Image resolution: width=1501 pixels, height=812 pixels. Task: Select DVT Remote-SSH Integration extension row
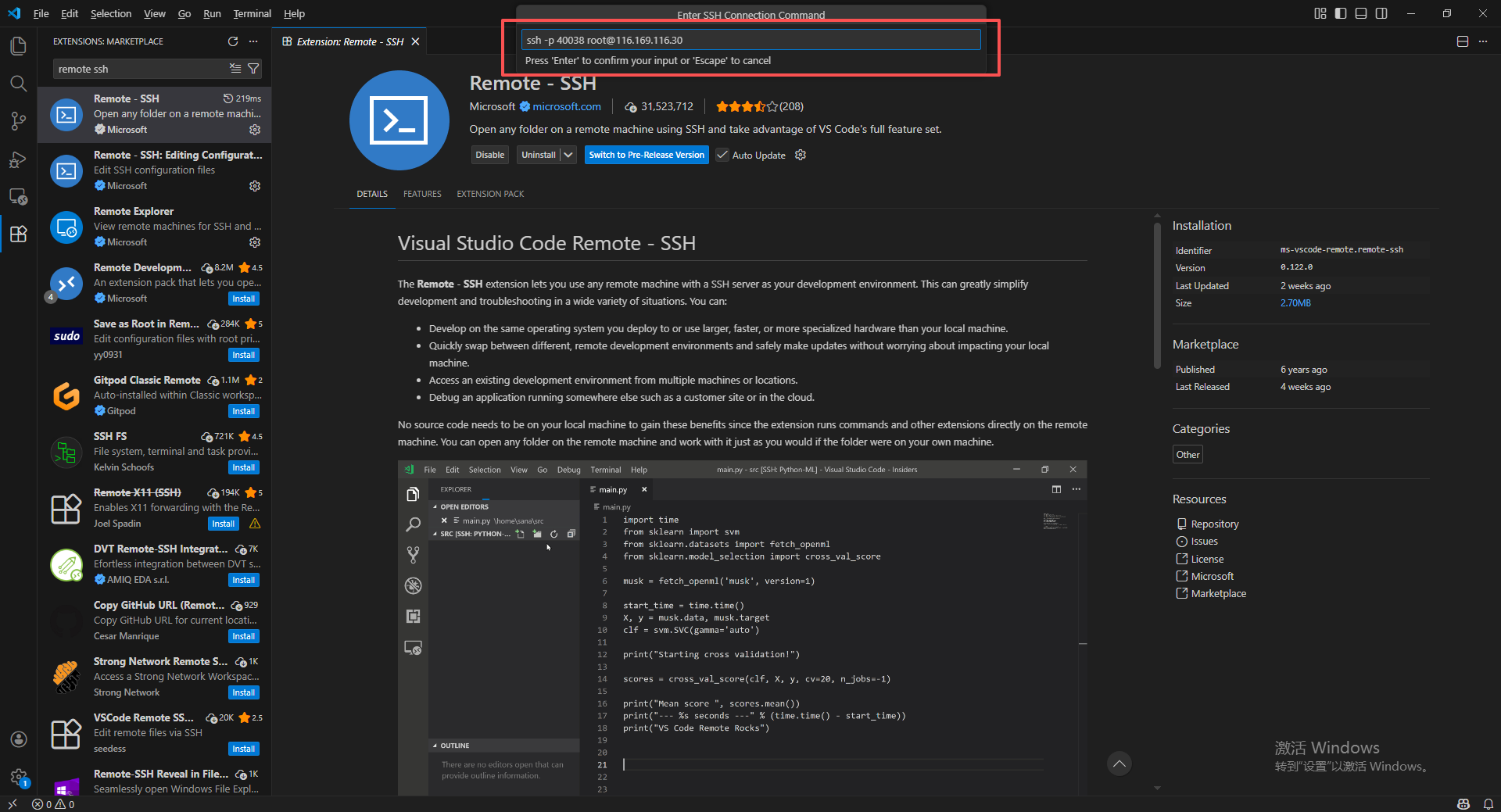coord(155,564)
